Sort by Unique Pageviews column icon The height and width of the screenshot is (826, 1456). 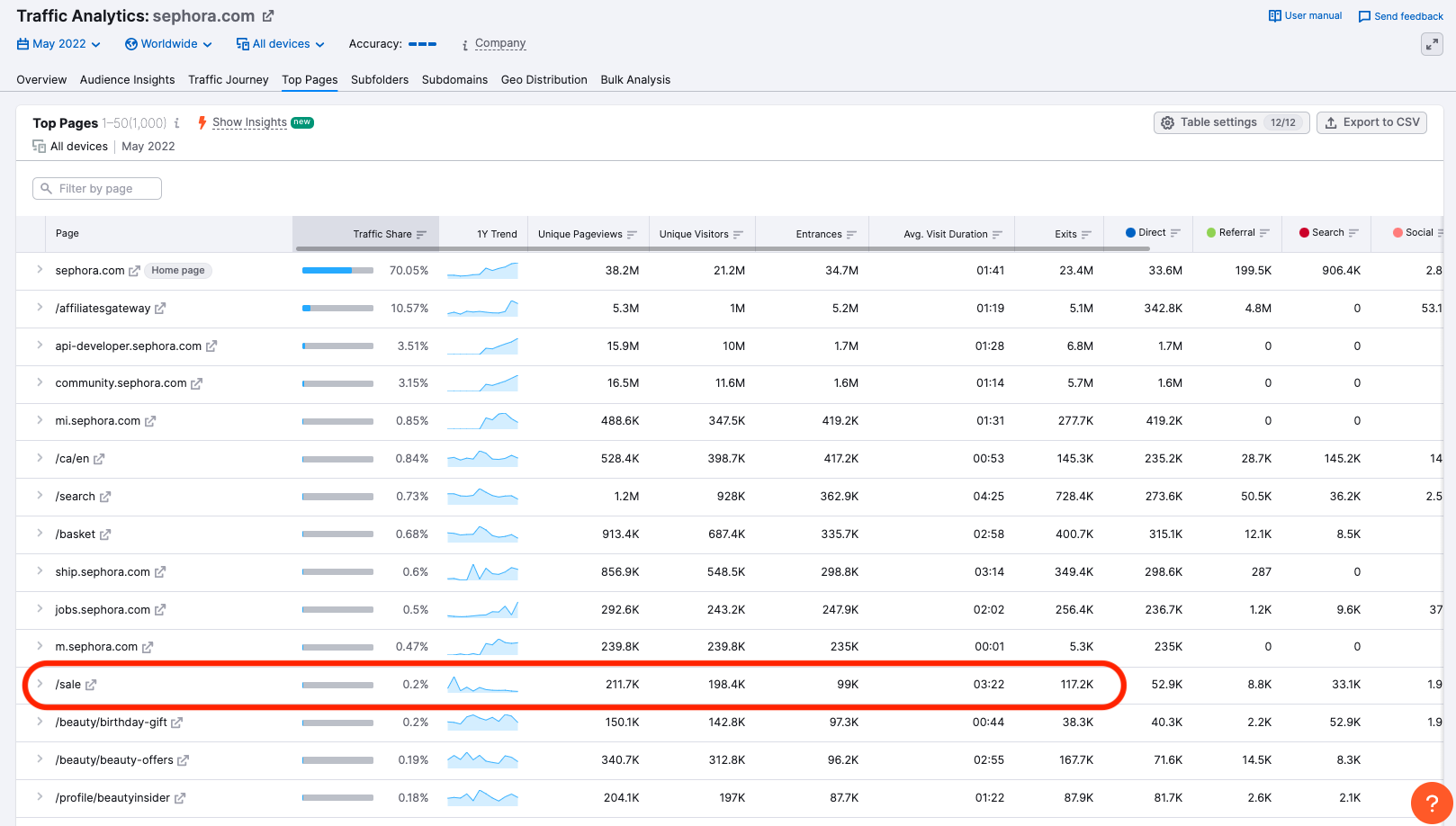pos(632,235)
